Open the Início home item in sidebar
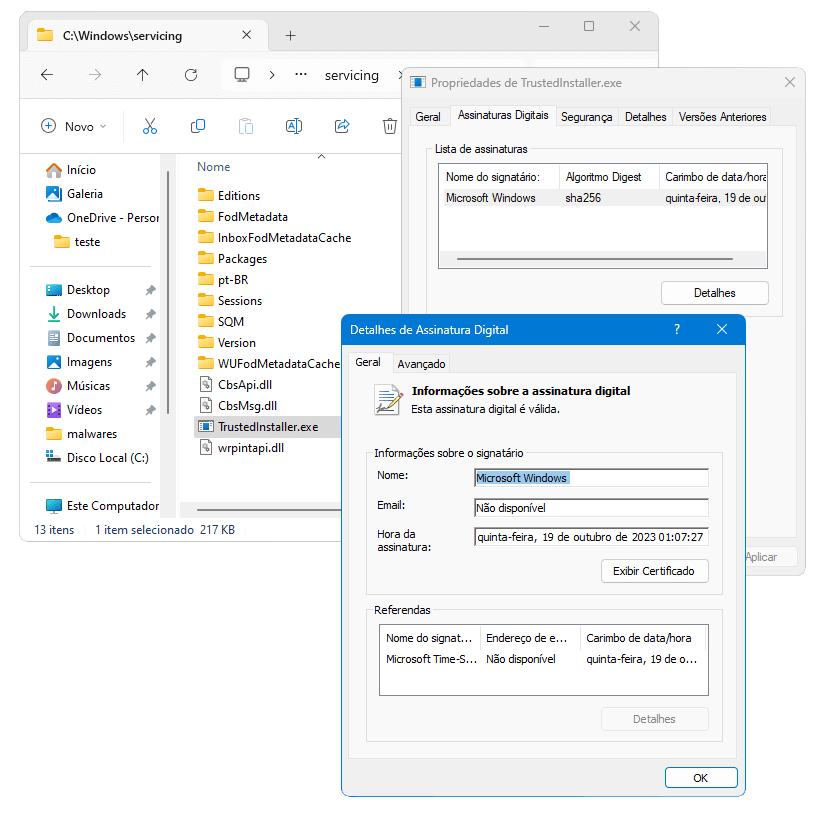The width and height of the screenshot is (818, 816). [x=71, y=170]
